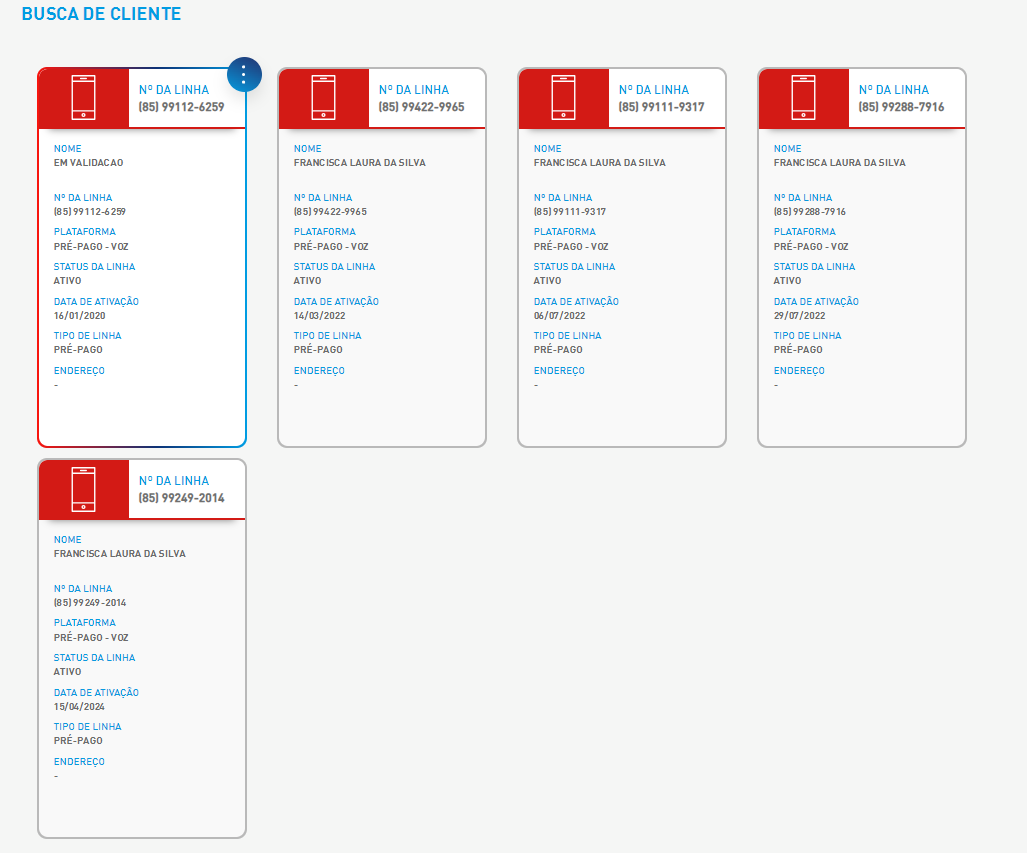This screenshot has width=1027, height=853.
Task: Click ATIVO status on card 99249-2014
Action: 67,672
